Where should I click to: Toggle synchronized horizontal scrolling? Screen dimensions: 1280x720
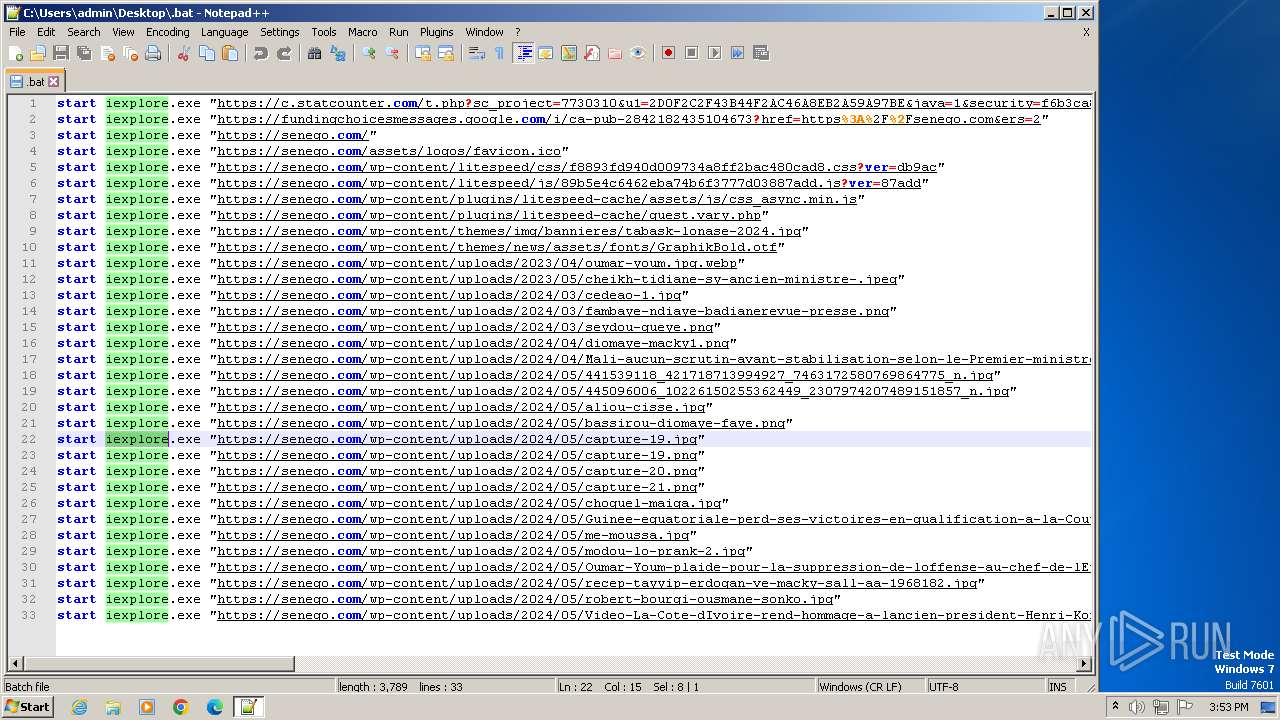point(446,53)
